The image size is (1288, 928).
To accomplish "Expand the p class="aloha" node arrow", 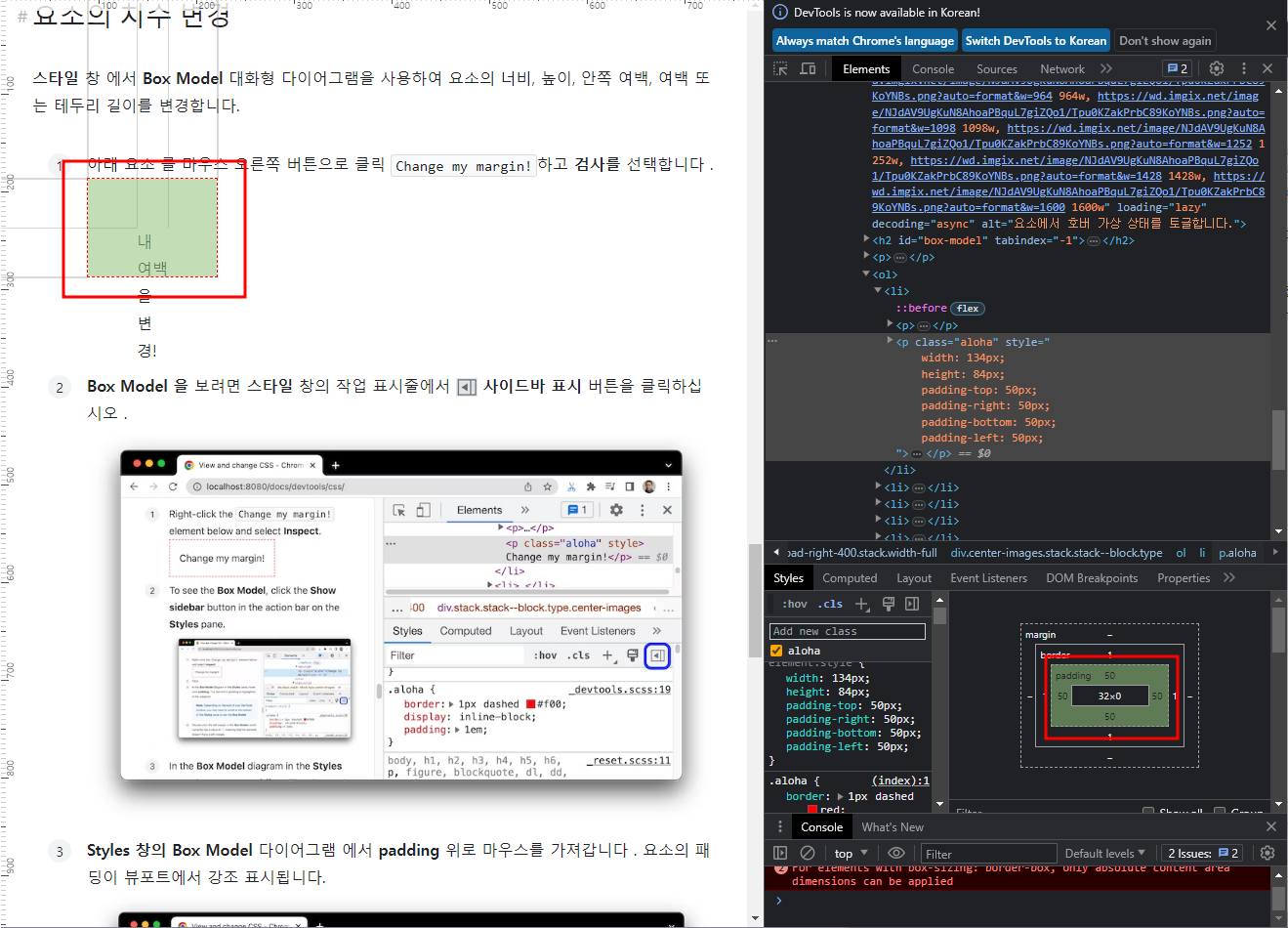I will tap(890, 341).
